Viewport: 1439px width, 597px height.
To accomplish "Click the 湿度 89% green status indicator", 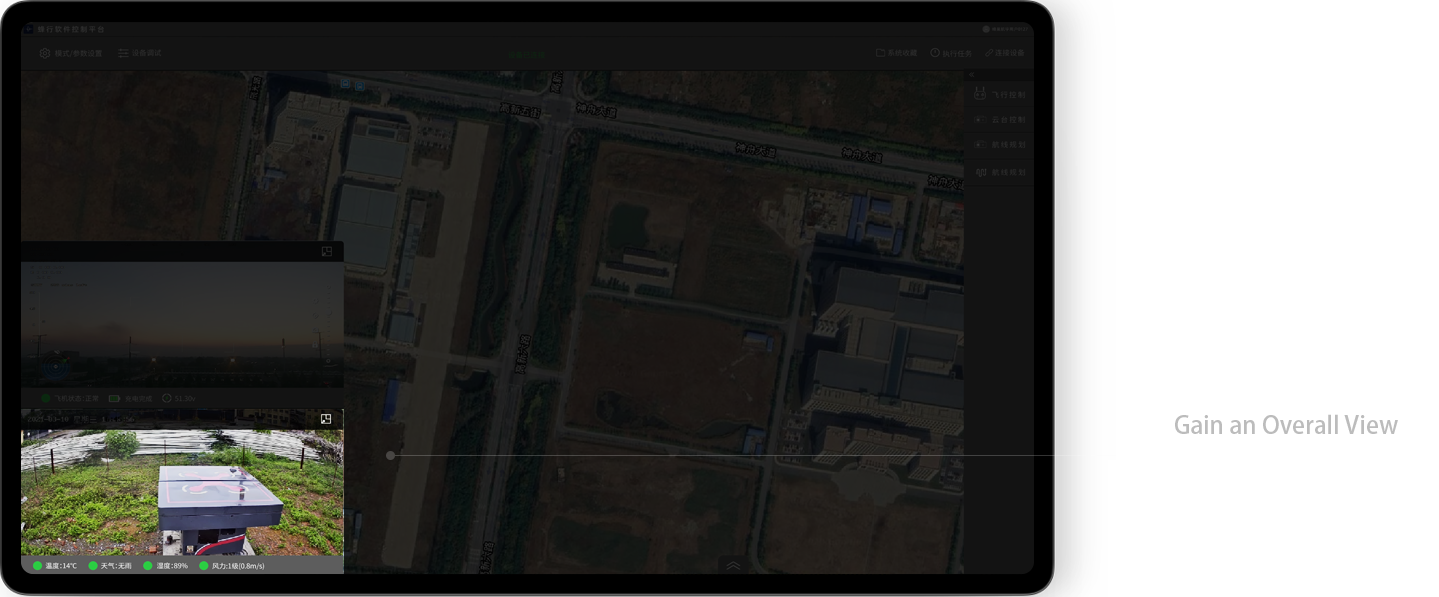I will pos(166,566).
